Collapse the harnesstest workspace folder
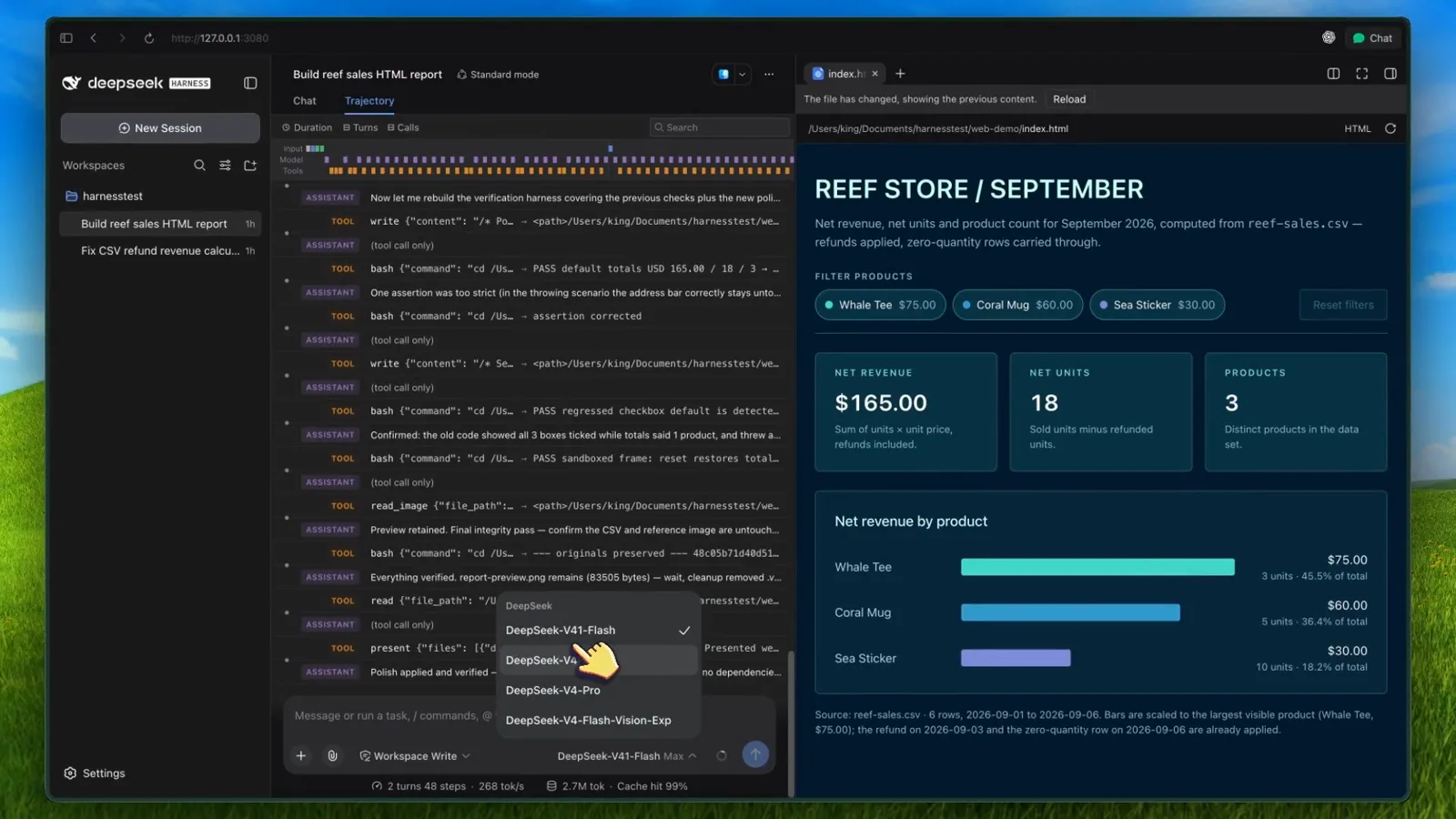The height and width of the screenshot is (819, 1456). pyautogui.click(x=104, y=197)
